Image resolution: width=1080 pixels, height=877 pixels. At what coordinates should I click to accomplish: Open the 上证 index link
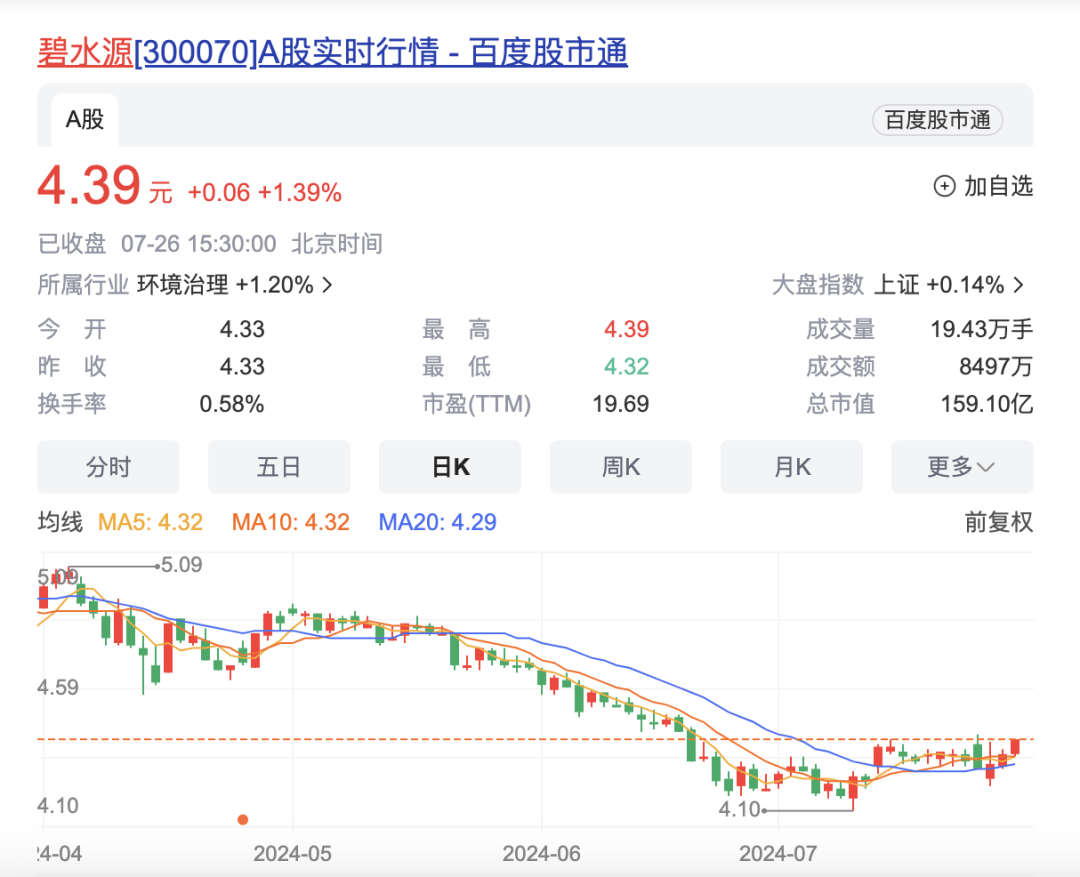pyautogui.click(x=896, y=285)
